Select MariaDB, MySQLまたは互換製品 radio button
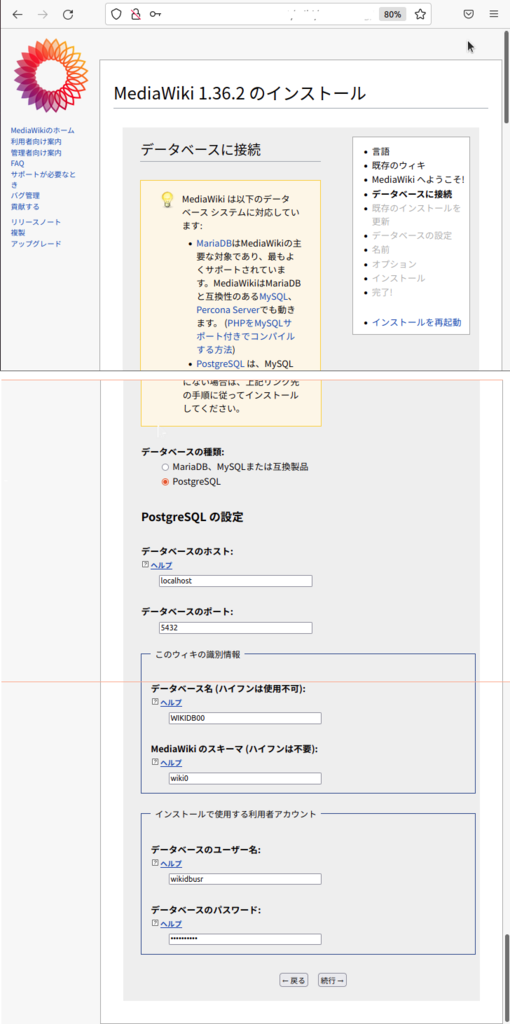 [165, 468]
